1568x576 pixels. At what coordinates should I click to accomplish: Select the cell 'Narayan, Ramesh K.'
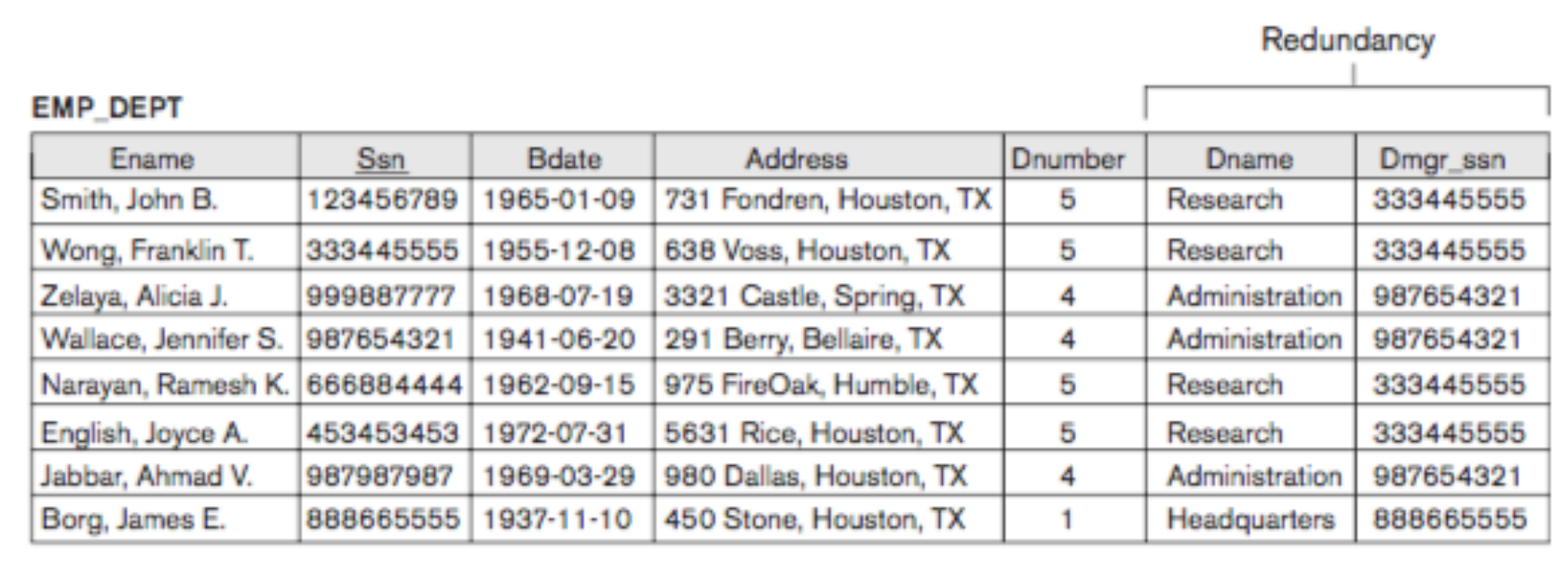pos(165,384)
